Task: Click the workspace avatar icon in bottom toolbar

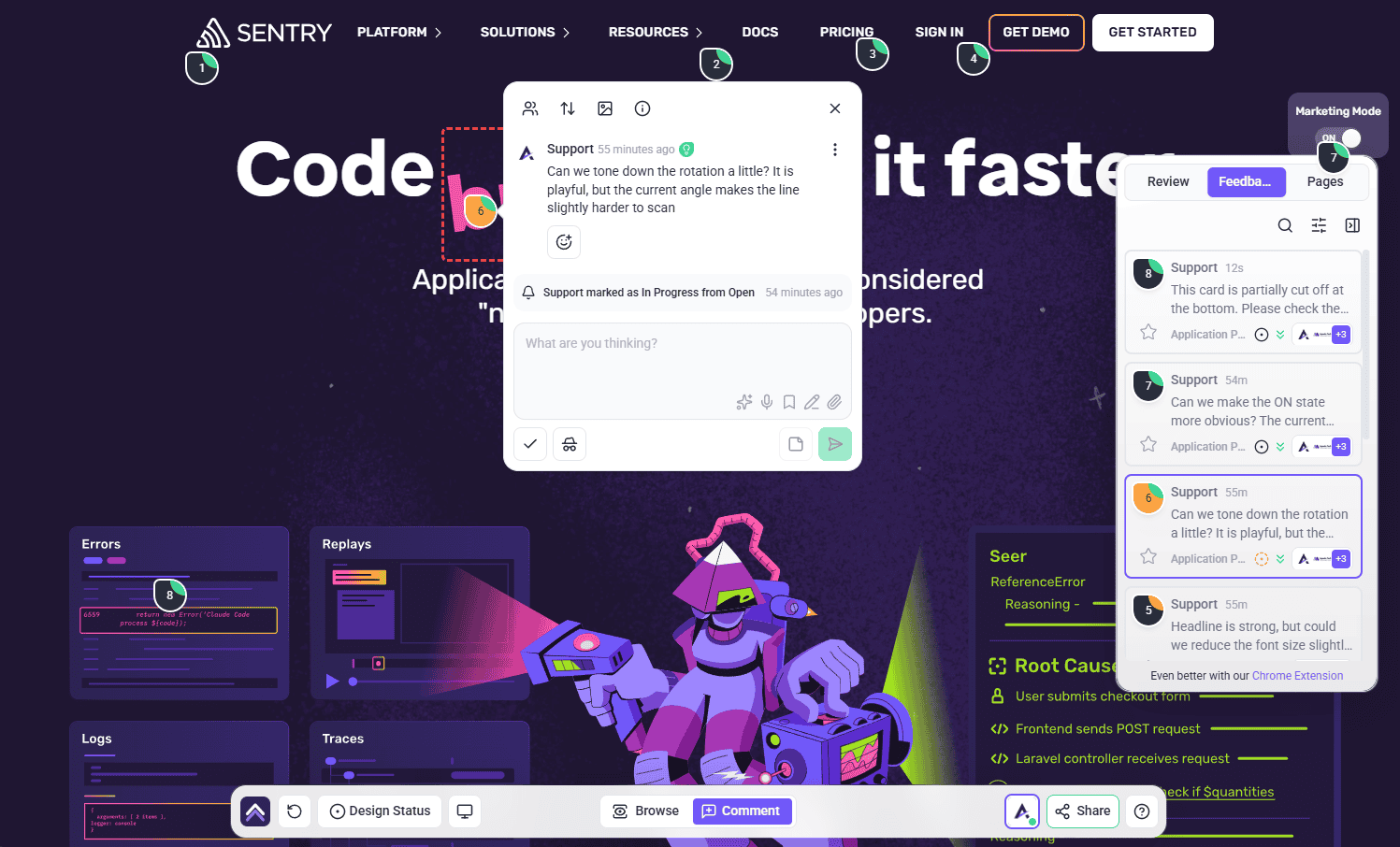Action: click(1022, 811)
